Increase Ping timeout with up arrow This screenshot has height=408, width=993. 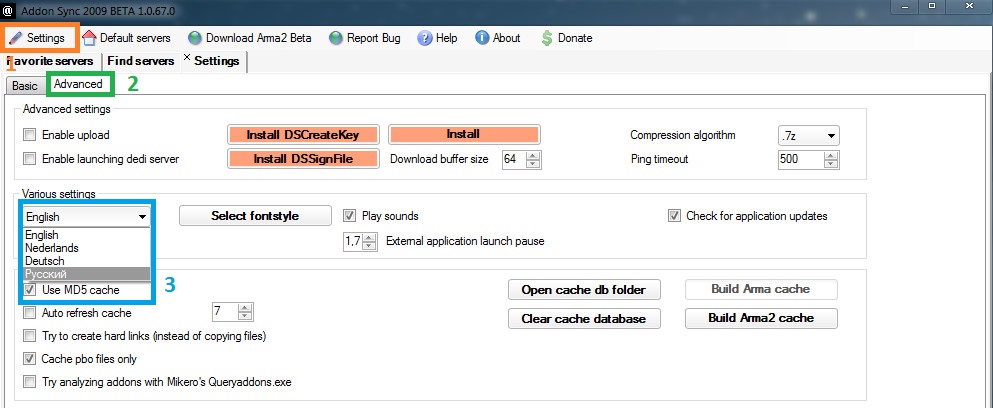tap(832, 155)
